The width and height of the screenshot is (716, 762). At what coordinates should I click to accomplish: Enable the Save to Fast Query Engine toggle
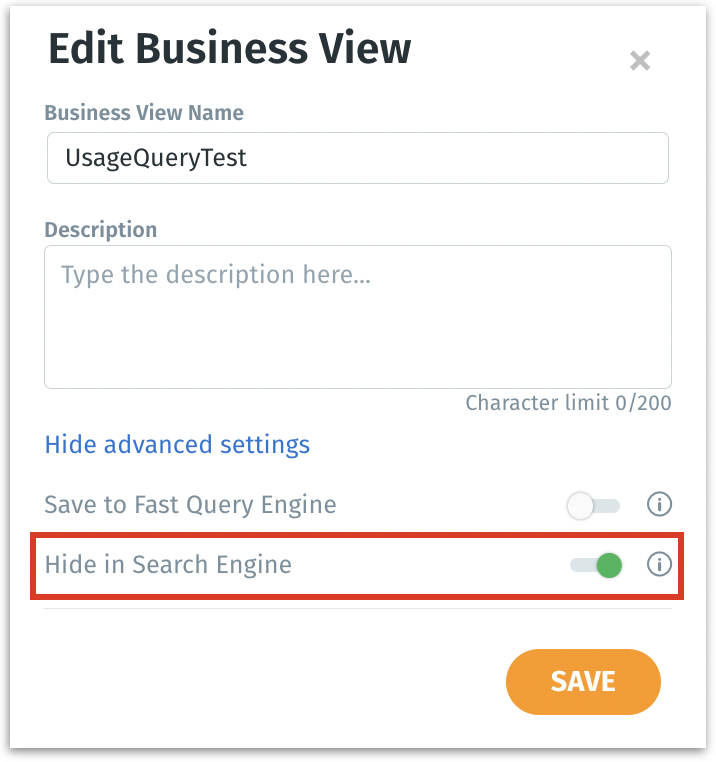(x=593, y=506)
